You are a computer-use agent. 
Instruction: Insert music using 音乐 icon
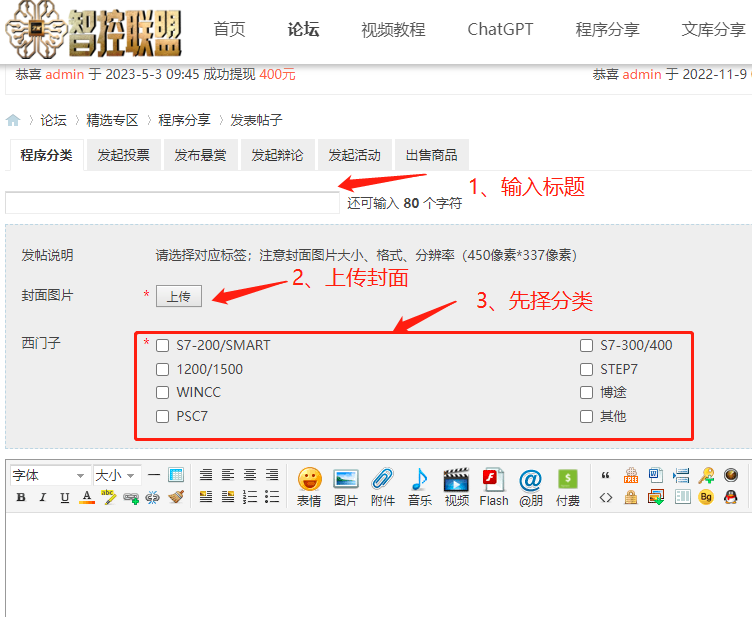pyautogui.click(x=419, y=485)
